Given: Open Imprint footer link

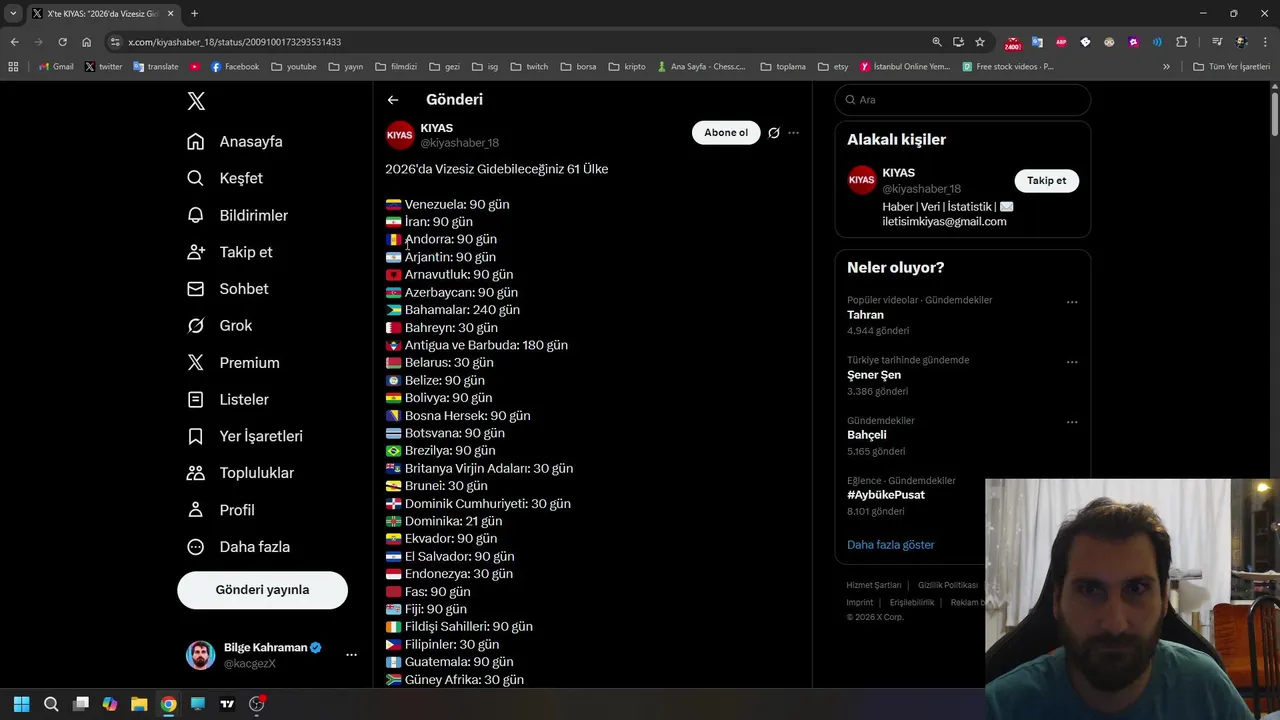Looking at the screenshot, I should click(x=860, y=602).
